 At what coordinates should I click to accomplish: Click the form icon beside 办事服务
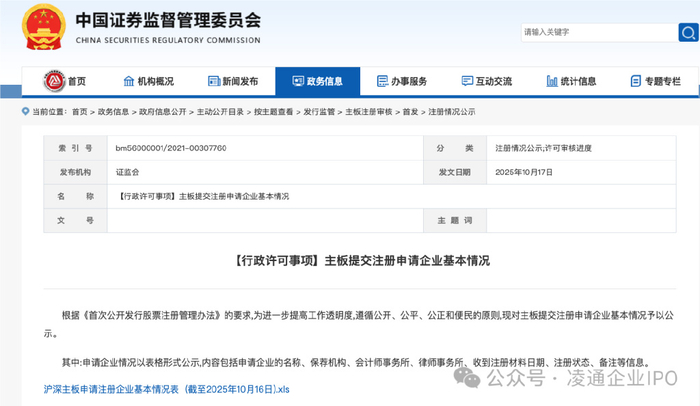pyautogui.click(x=383, y=81)
